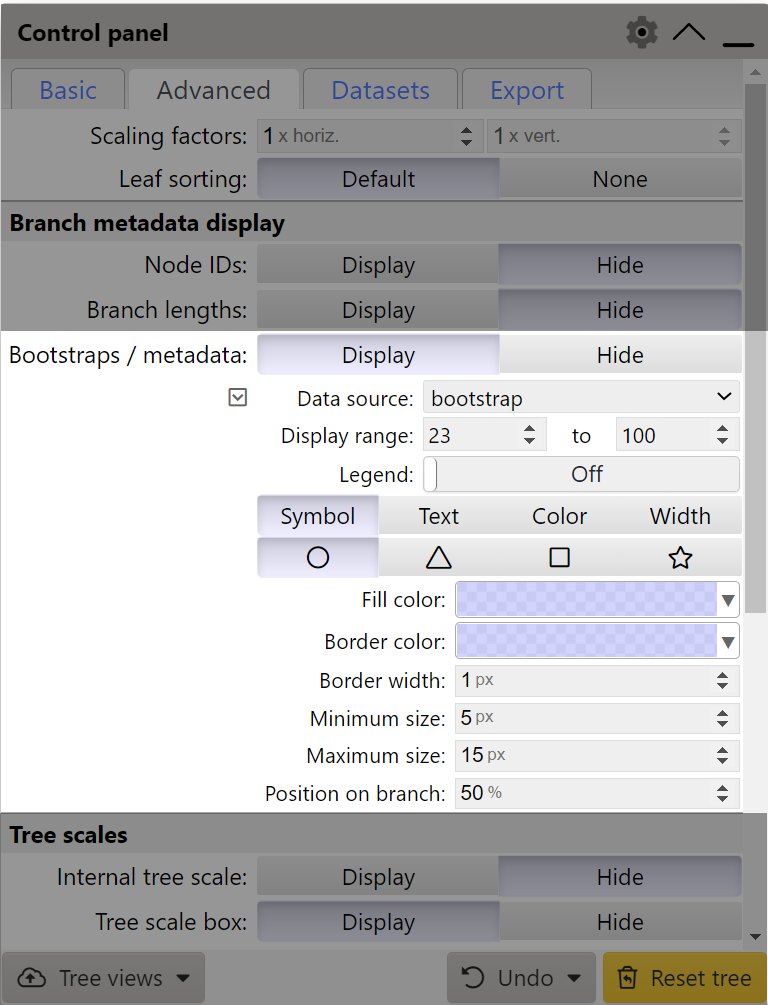Viewport: 768px width, 1005px height.
Task: Select the triangle symbol shape
Action: pyautogui.click(x=438, y=557)
